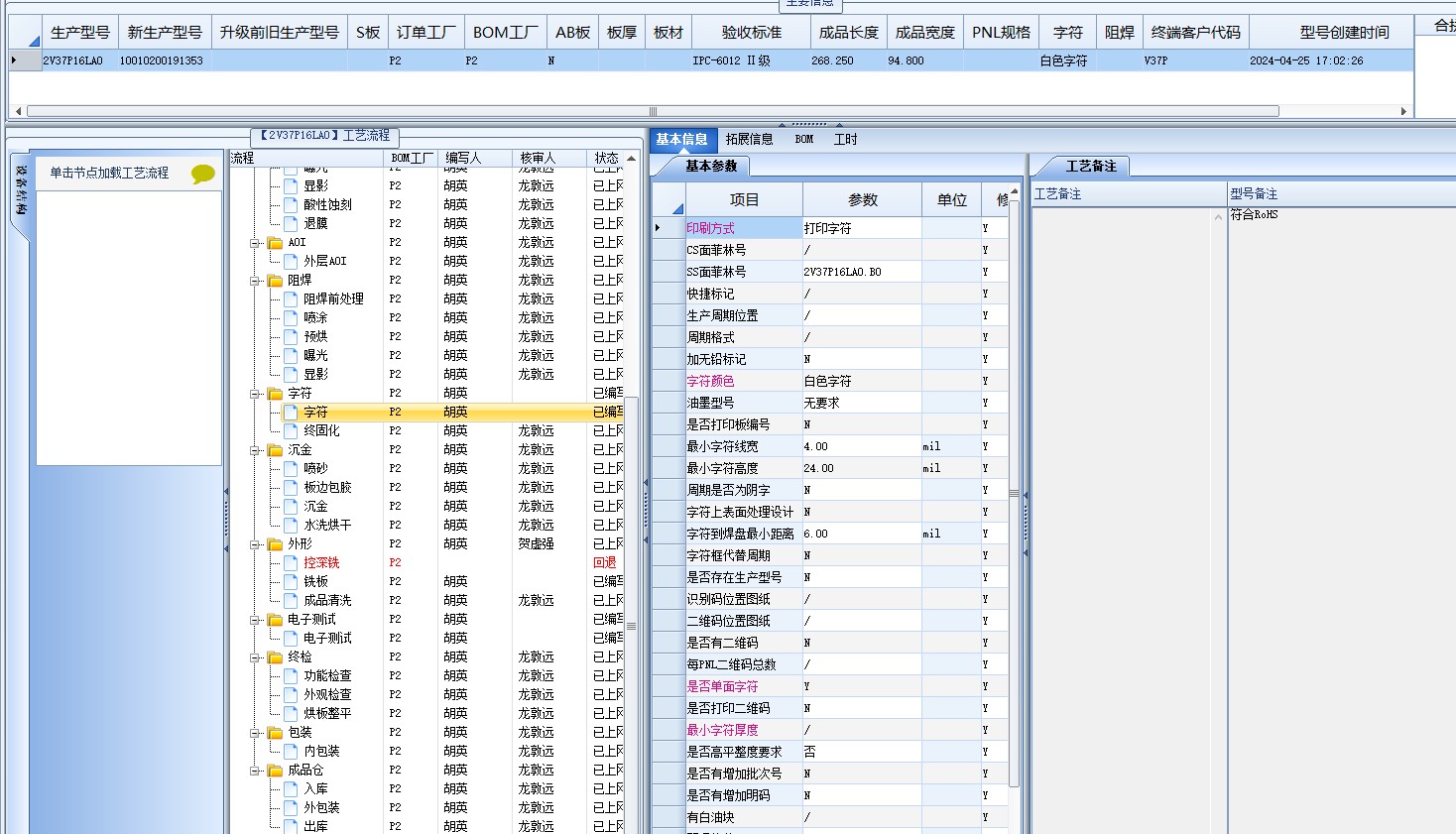The image size is (1456, 834).
Task: Click the 成品仓 folder icon
Action: [275, 771]
